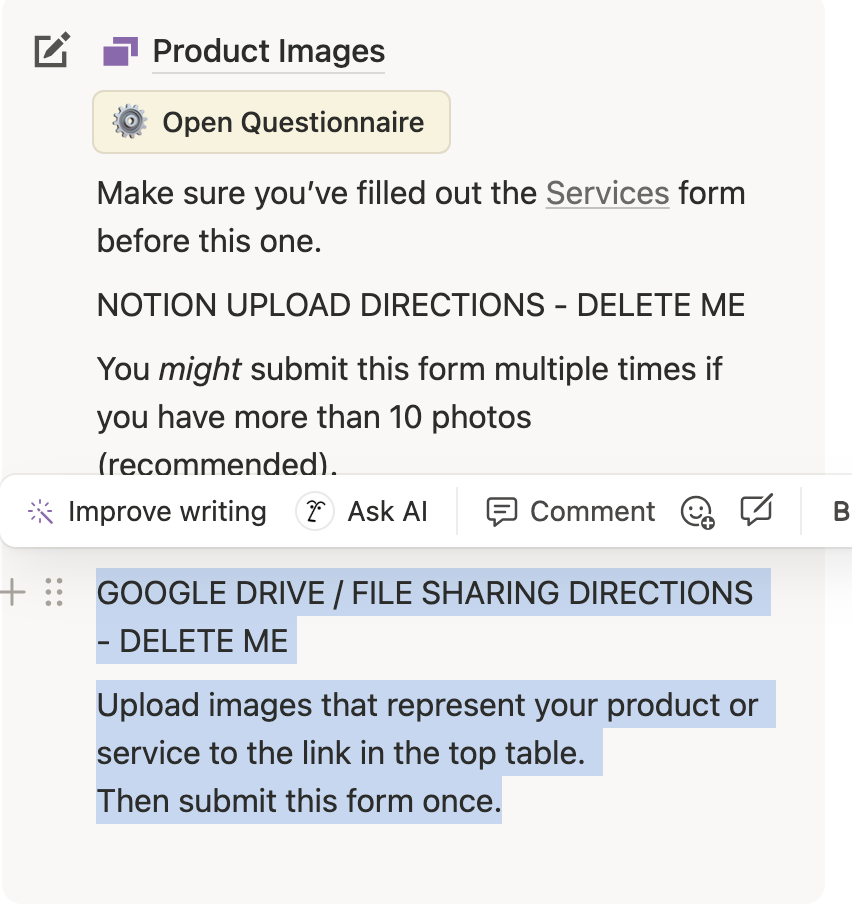The height and width of the screenshot is (910, 852).
Task: Choose Improve writing in the toolbar
Action: point(147,512)
